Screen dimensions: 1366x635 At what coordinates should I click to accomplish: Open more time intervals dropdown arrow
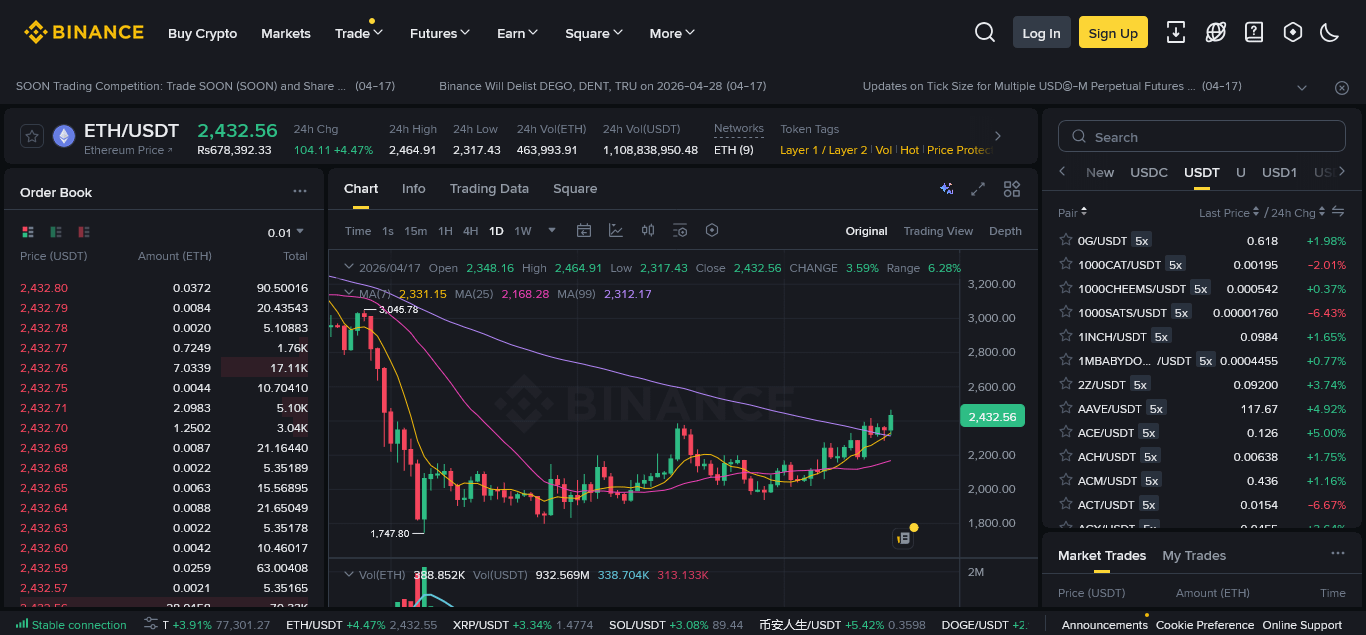(552, 230)
